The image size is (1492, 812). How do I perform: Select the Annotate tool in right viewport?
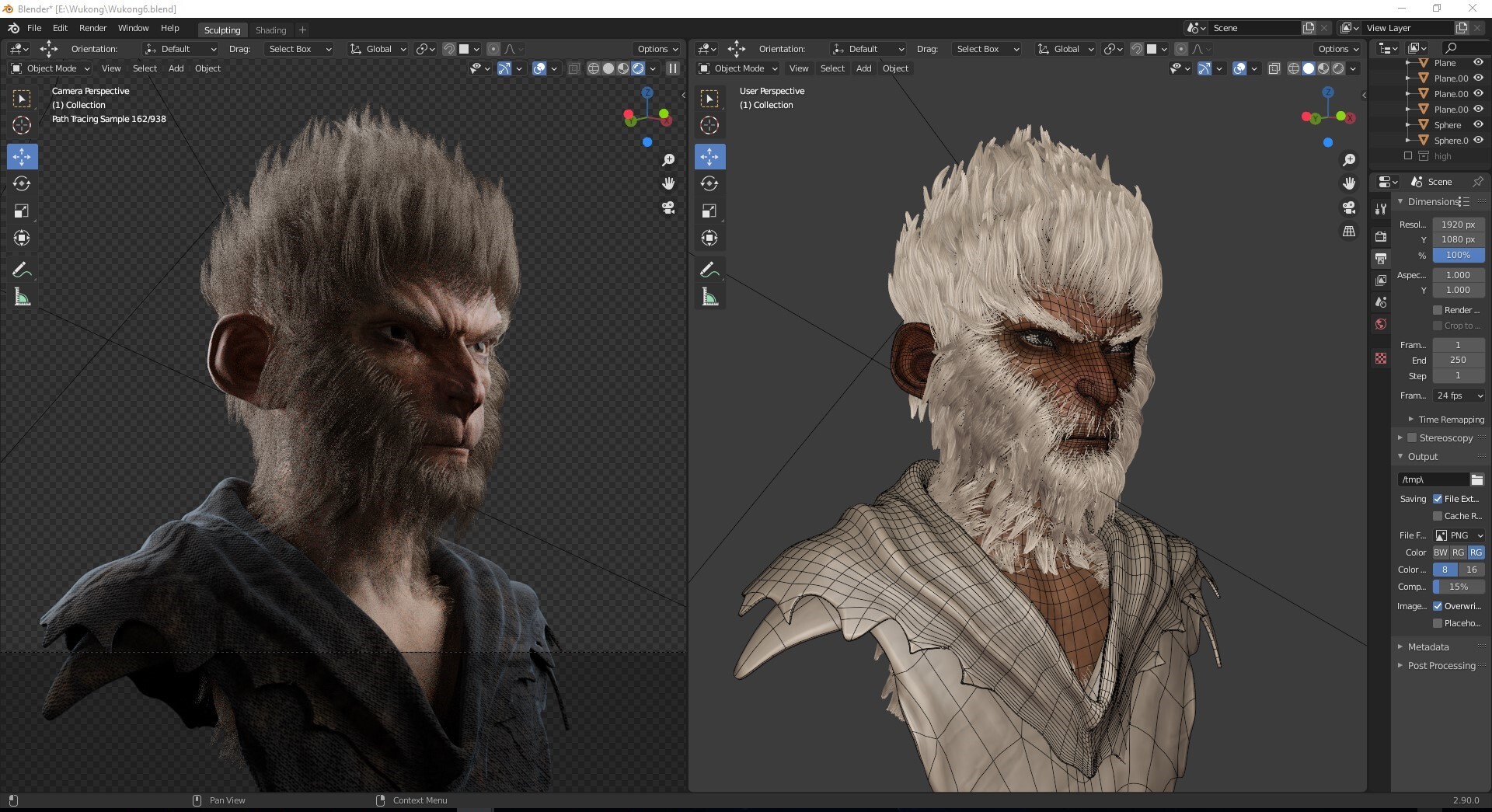point(709,270)
